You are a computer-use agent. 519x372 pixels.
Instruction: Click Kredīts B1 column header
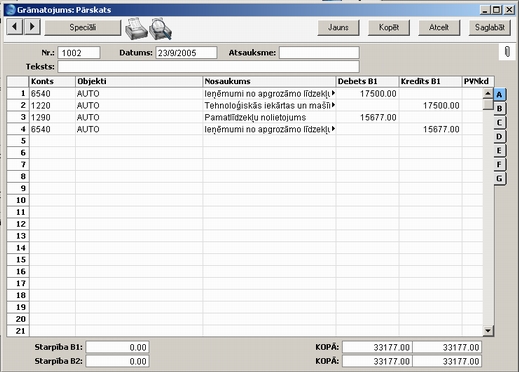click(x=430, y=81)
